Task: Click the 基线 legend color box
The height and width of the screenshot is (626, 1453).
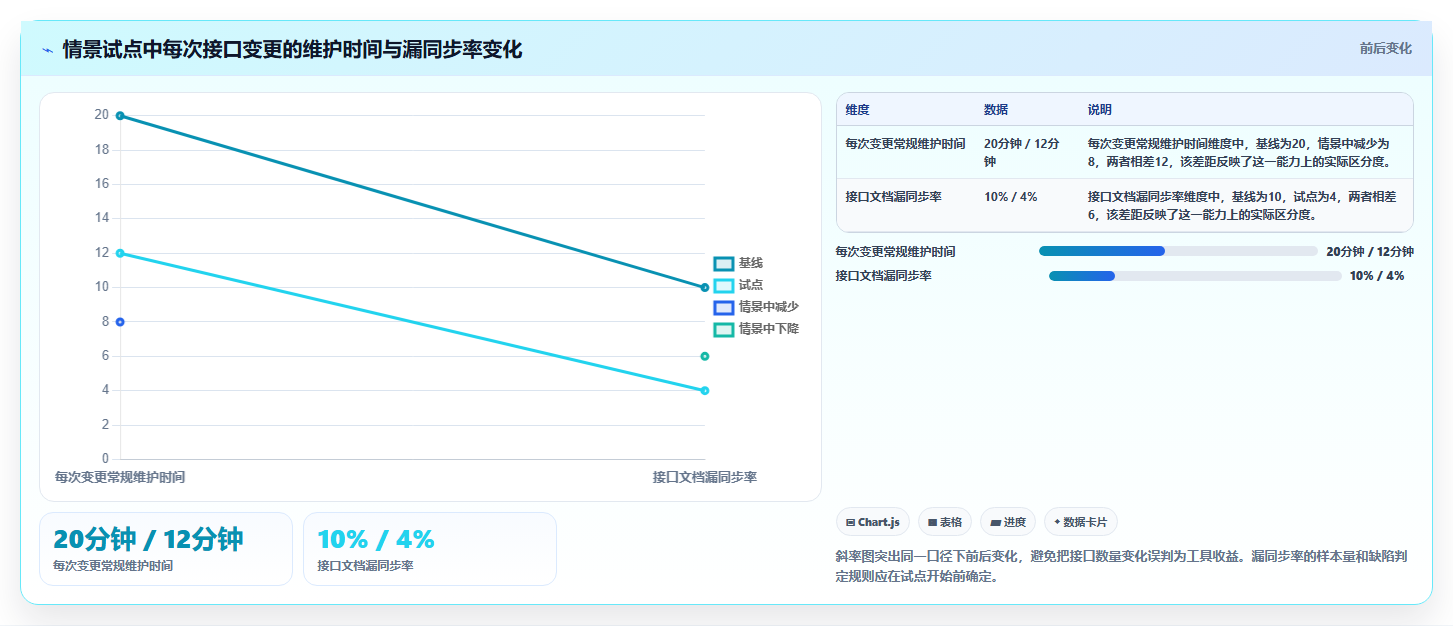Action: 724,263
